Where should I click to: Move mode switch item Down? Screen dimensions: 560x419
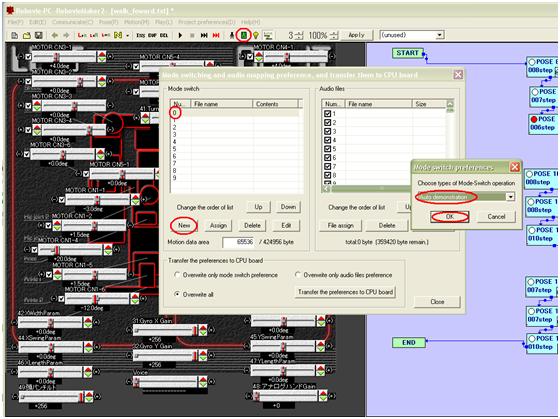click(x=288, y=207)
